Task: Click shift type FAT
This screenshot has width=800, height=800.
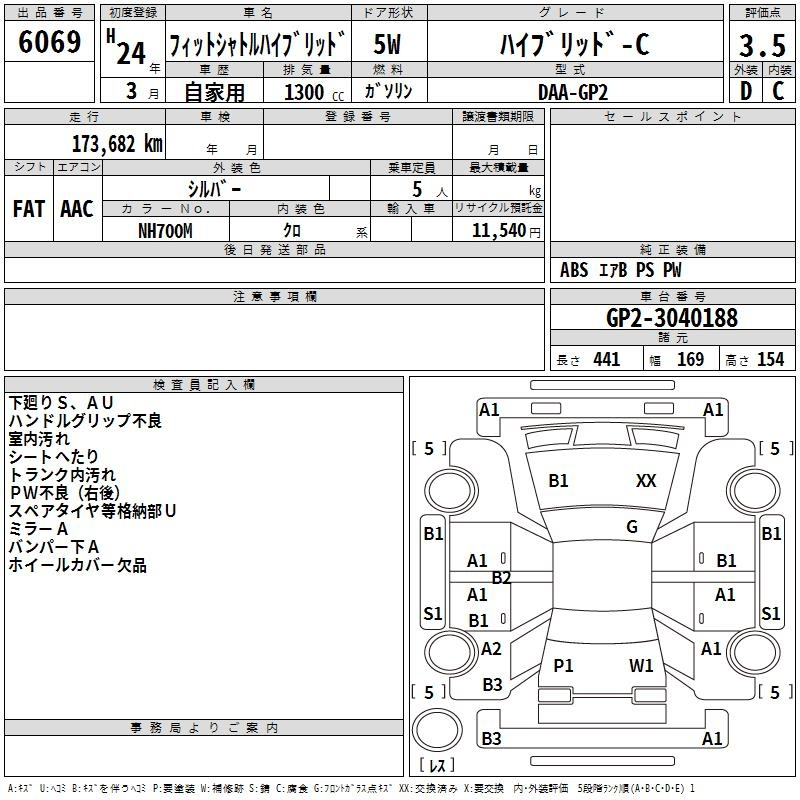Action: (29, 209)
